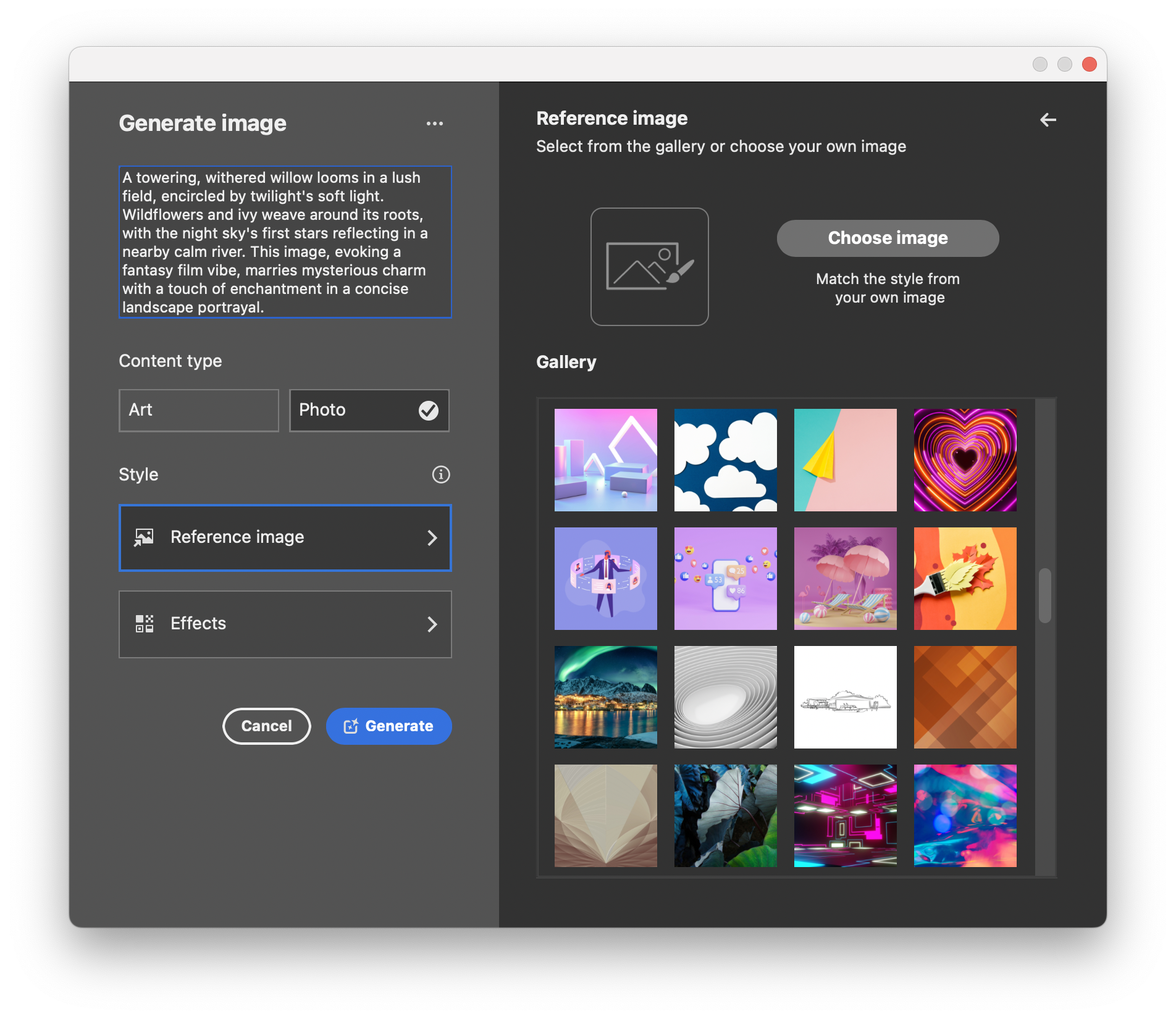The width and height of the screenshot is (1176, 1019).
Task: Click the Cancel button
Action: (267, 726)
